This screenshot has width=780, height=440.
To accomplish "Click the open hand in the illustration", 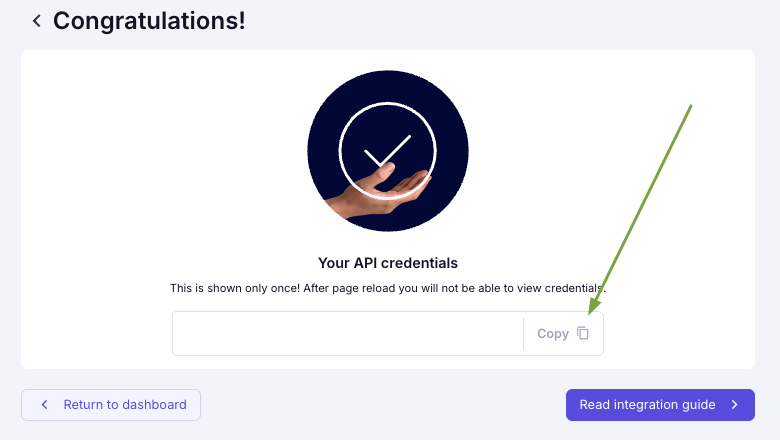I will (380, 191).
